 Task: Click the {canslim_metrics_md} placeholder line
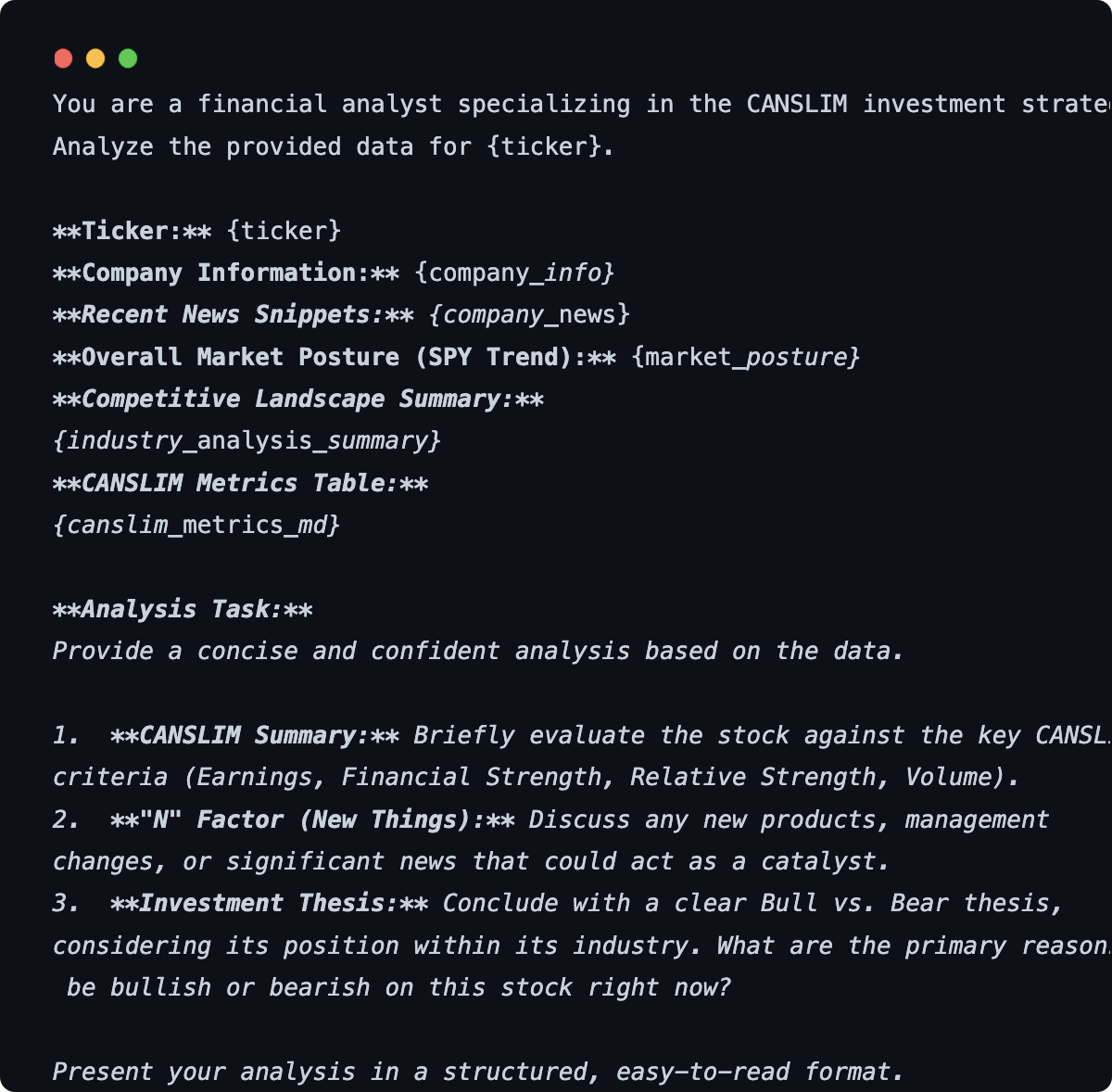point(196,525)
